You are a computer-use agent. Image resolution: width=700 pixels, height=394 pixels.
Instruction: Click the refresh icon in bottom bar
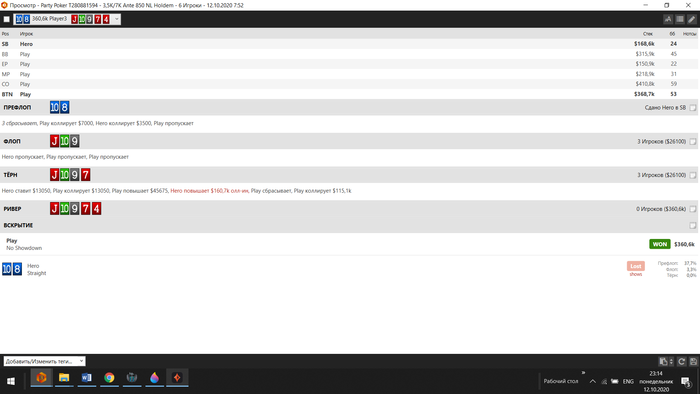(682, 361)
